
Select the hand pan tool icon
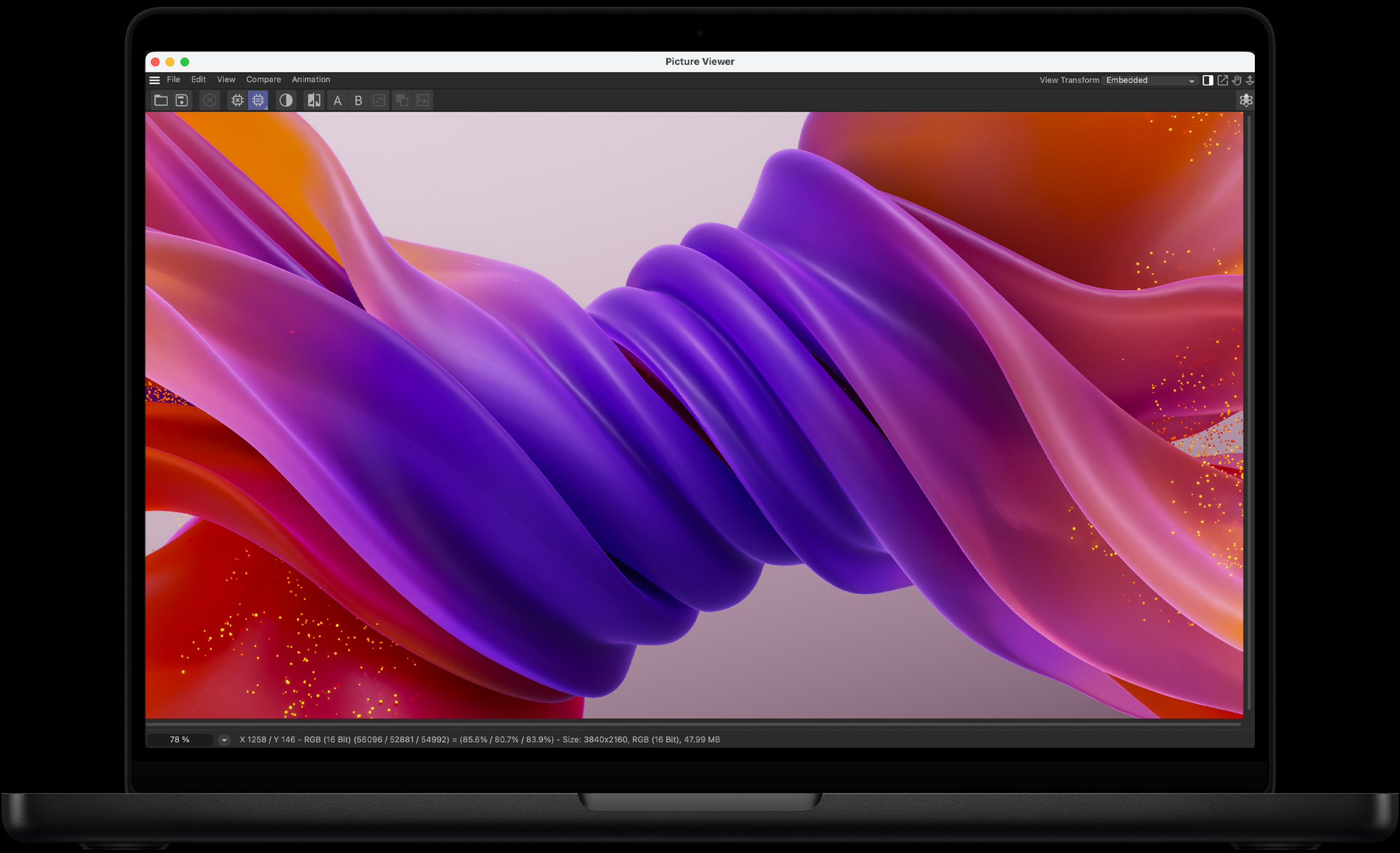click(1236, 80)
